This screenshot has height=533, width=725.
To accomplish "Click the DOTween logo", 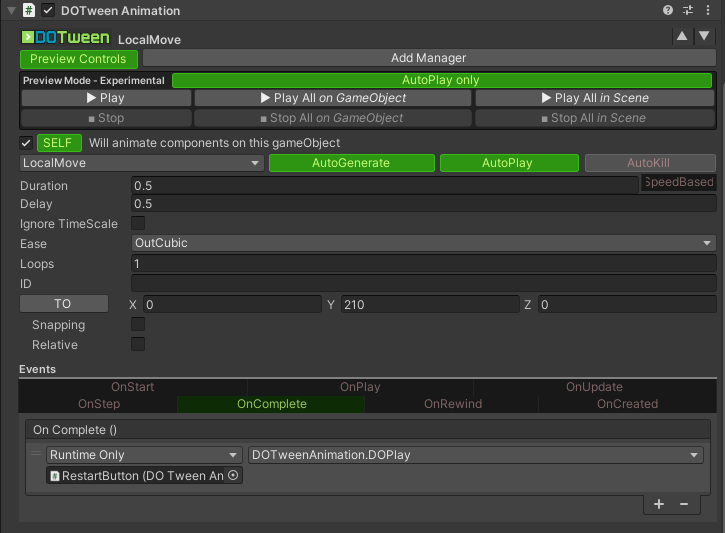I will point(66,37).
